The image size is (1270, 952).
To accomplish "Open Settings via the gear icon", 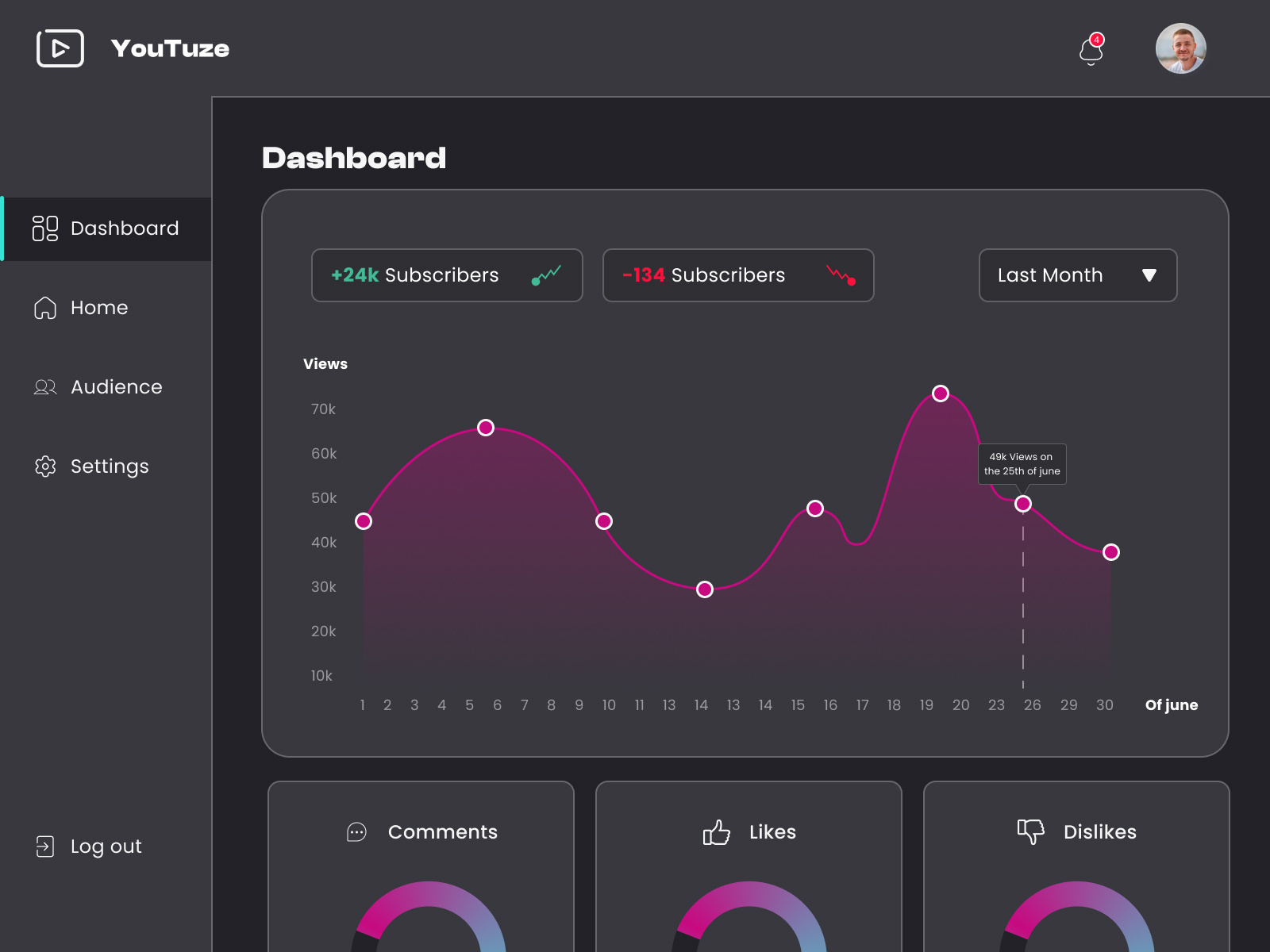I will (x=45, y=466).
